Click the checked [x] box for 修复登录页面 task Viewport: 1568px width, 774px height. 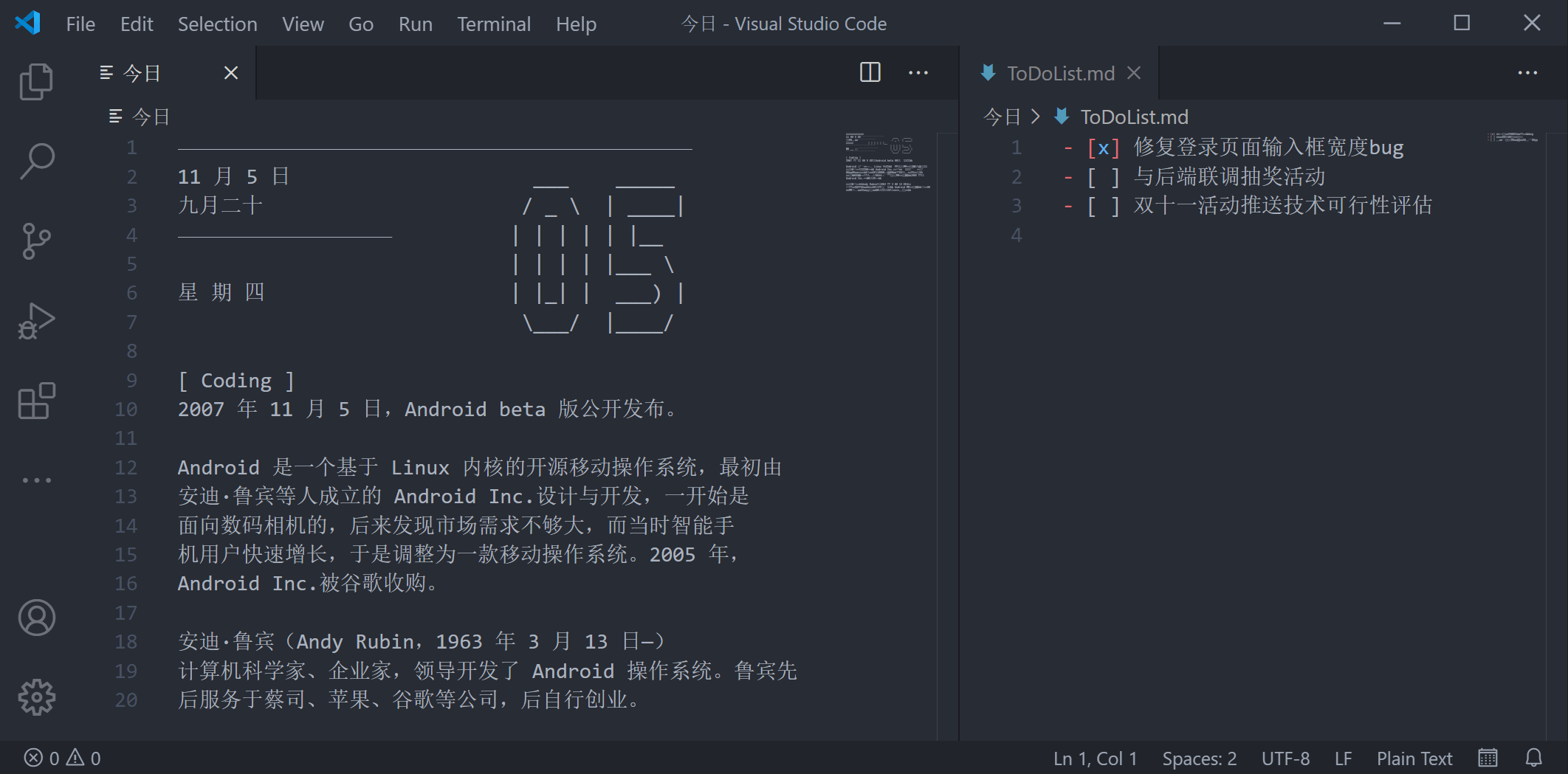pyautogui.click(x=1104, y=148)
